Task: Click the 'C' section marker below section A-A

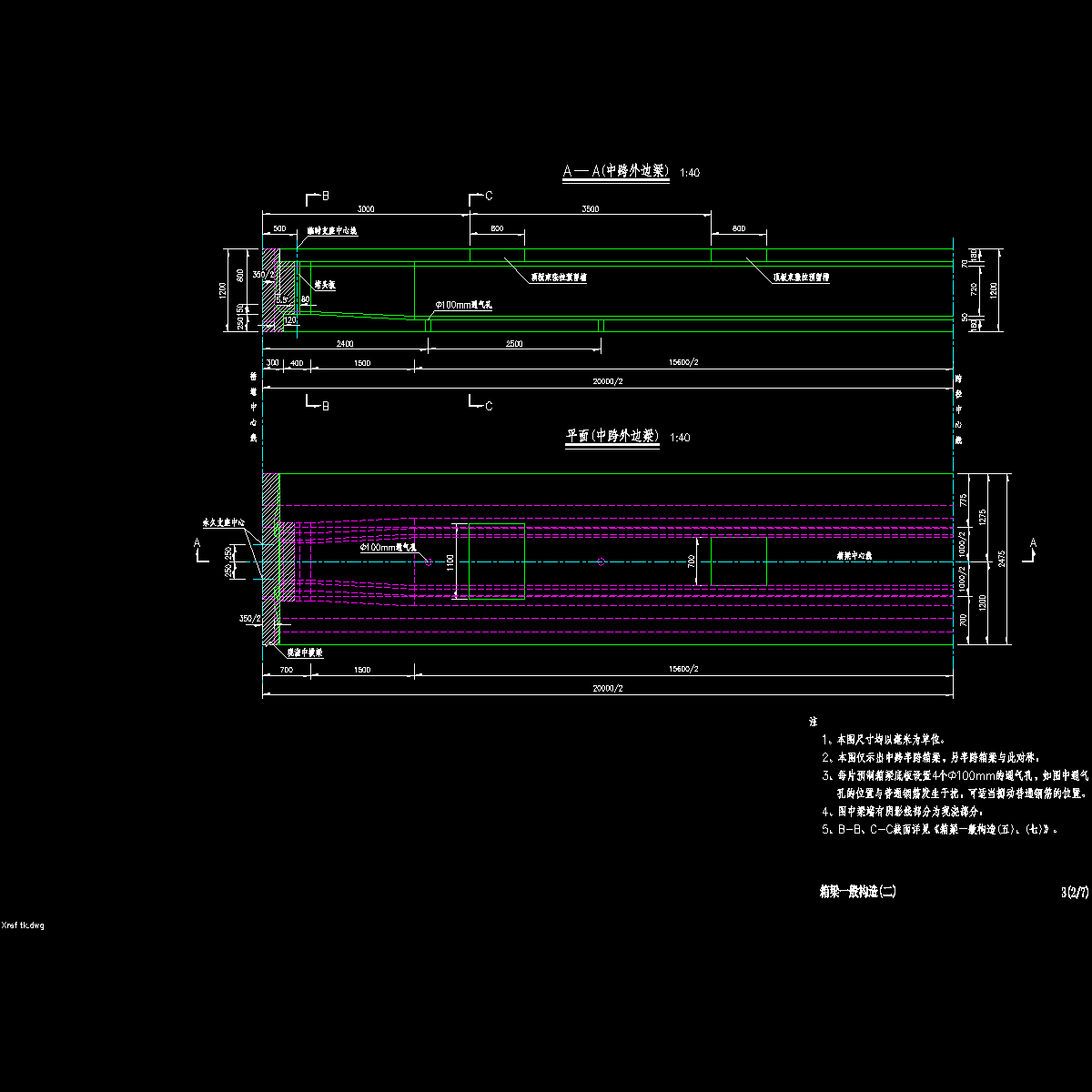Action: click(489, 407)
